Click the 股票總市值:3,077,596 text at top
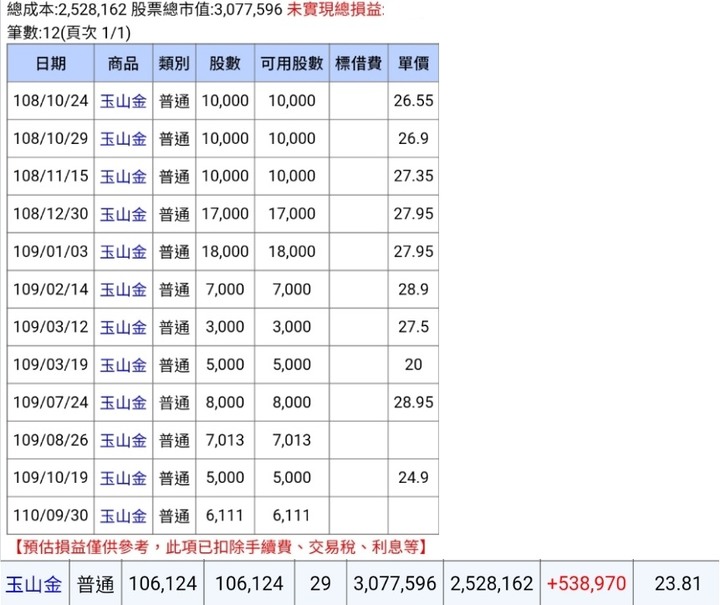Image resolution: width=720 pixels, height=605 pixels. (207, 9)
